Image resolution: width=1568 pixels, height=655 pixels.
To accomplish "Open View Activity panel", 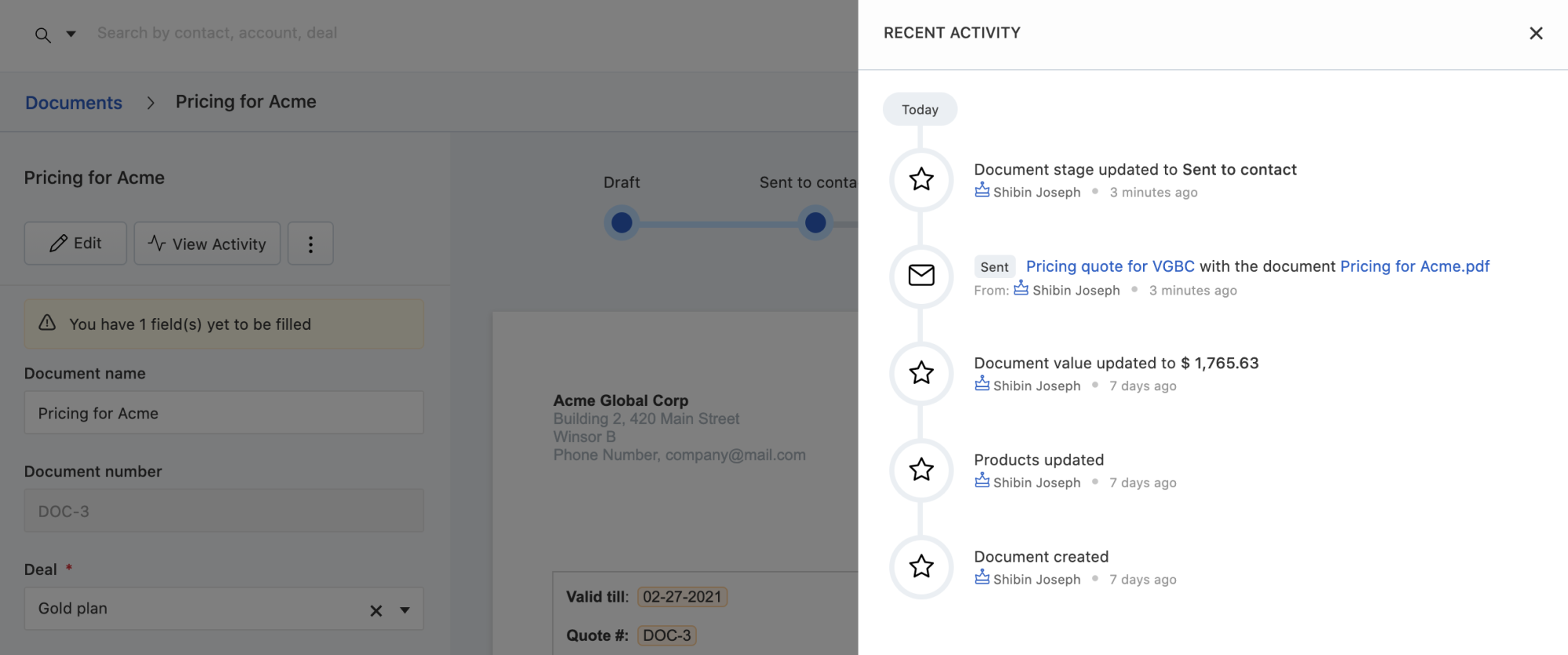I will tap(207, 244).
